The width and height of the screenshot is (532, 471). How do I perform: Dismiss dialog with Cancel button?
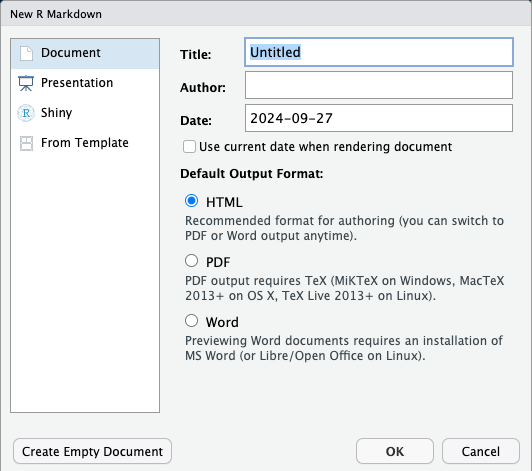[481, 451]
